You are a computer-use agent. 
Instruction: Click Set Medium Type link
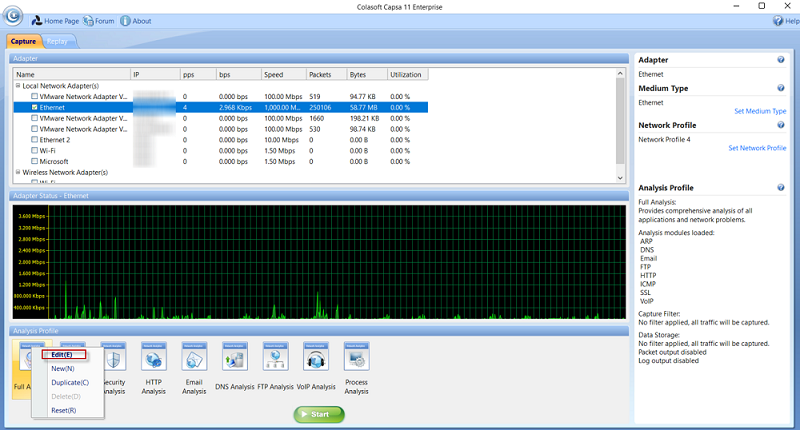click(x=760, y=111)
